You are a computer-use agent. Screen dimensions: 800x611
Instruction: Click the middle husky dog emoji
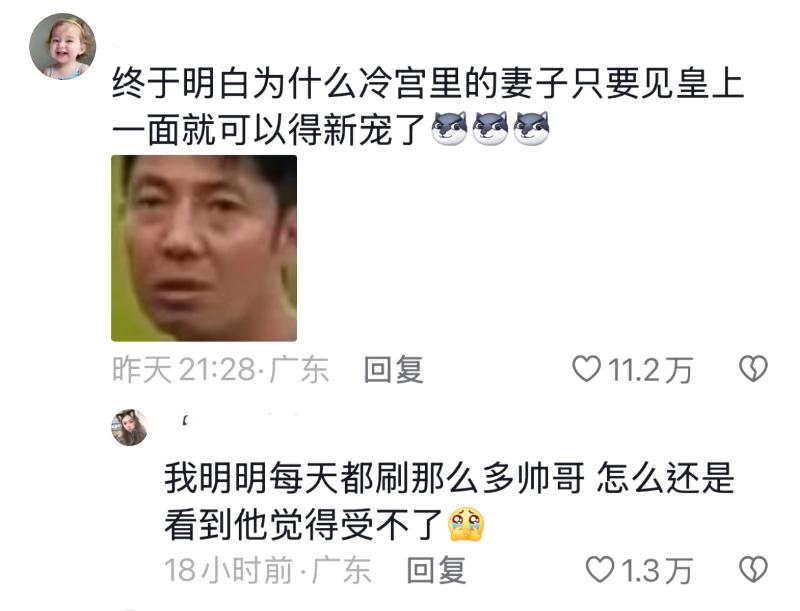click(x=490, y=129)
